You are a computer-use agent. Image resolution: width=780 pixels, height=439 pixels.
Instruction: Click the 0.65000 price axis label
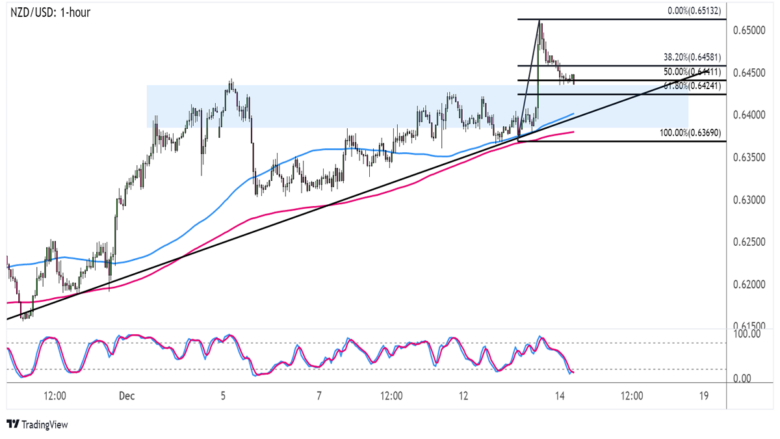tap(749, 31)
